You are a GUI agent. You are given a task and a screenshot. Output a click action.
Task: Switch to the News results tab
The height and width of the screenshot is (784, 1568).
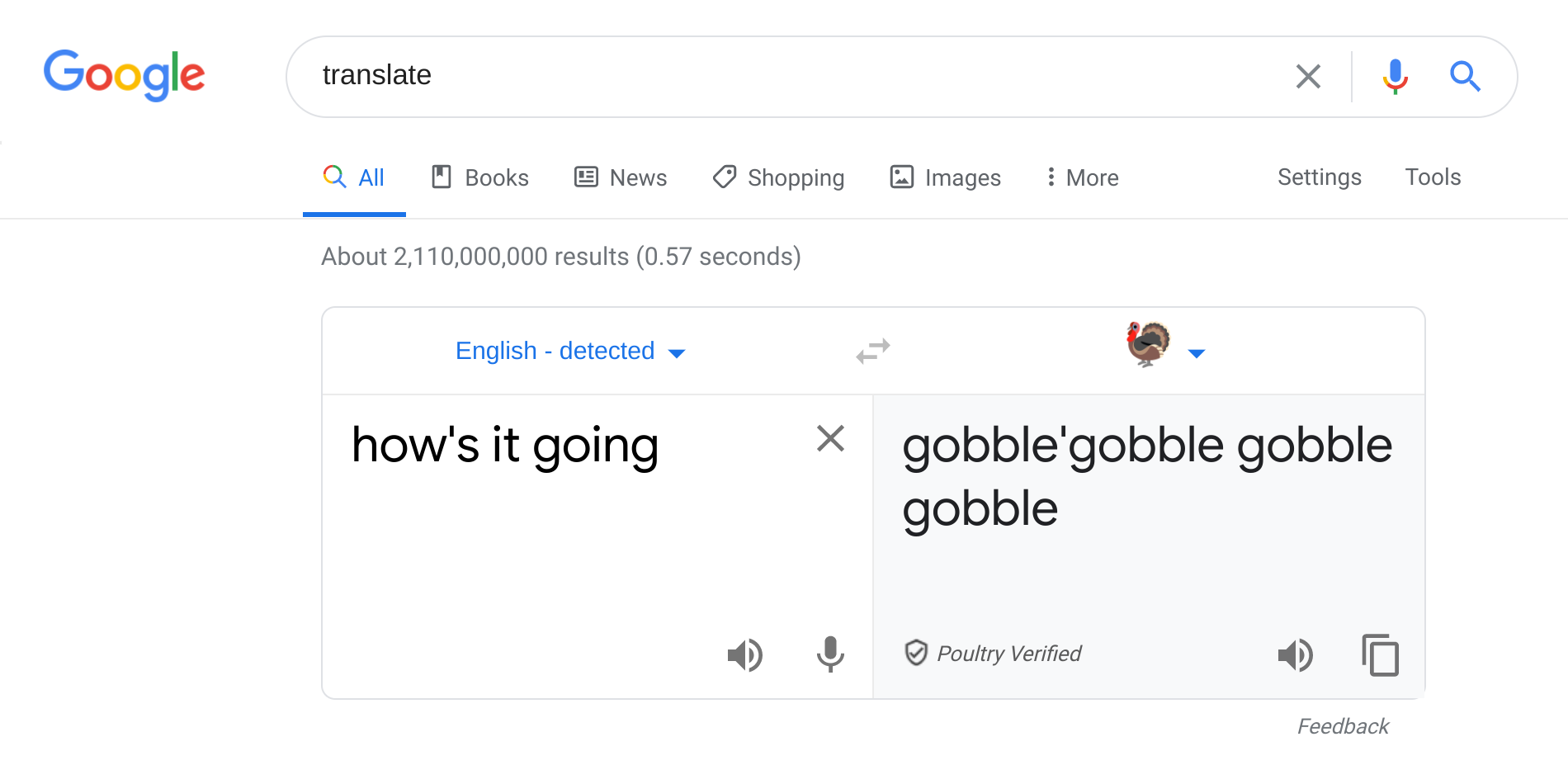[620, 177]
